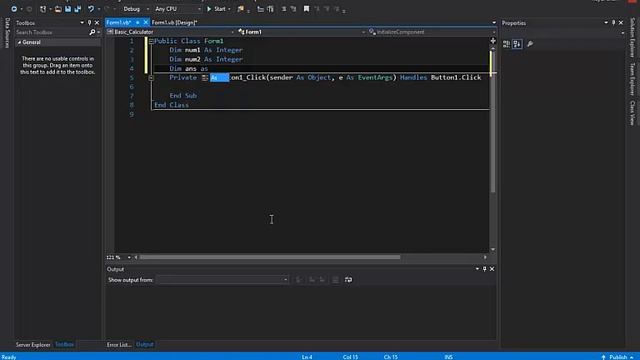The image size is (640, 360).
Task: Click the Publish button in status bar
Action: [618, 357]
